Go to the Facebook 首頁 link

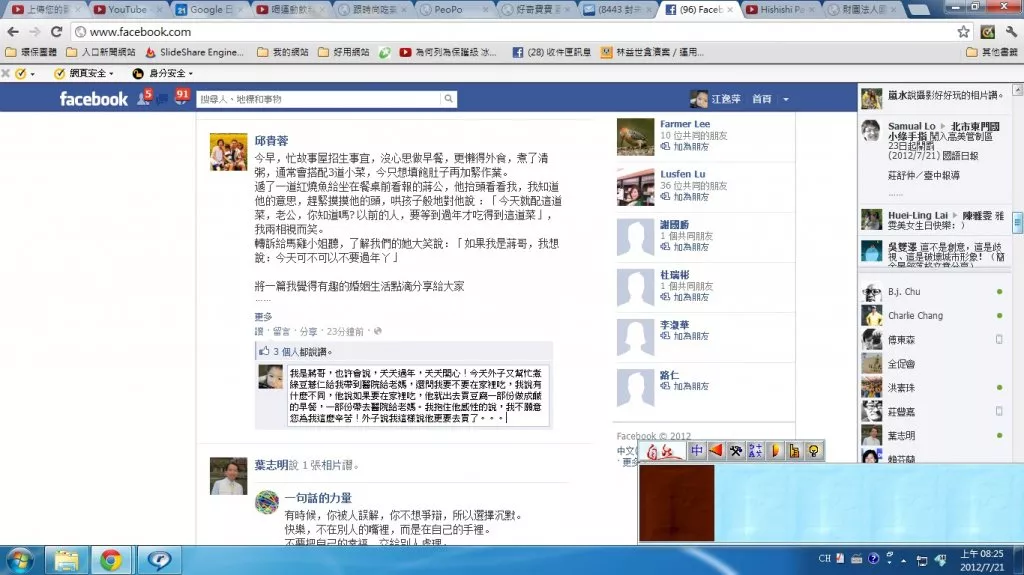click(761, 99)
